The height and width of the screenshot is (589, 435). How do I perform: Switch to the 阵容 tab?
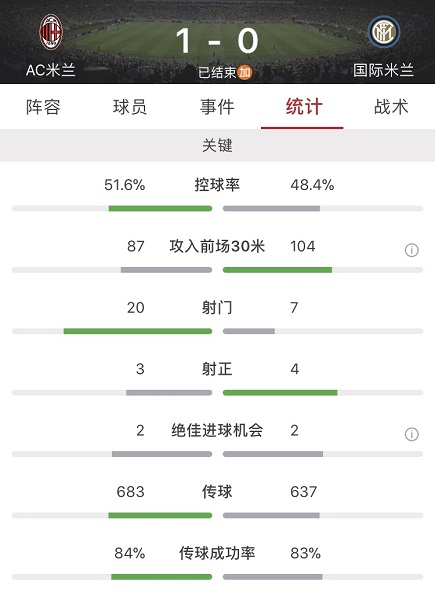pos(43,107)
